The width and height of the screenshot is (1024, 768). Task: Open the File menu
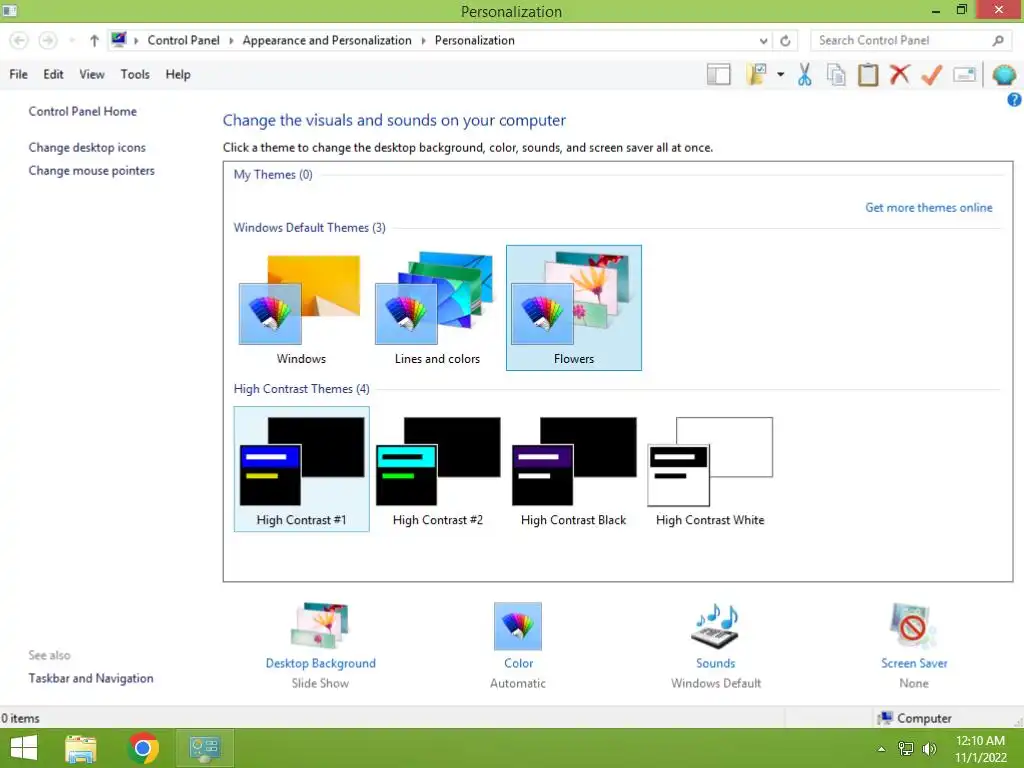pos(18,74)
